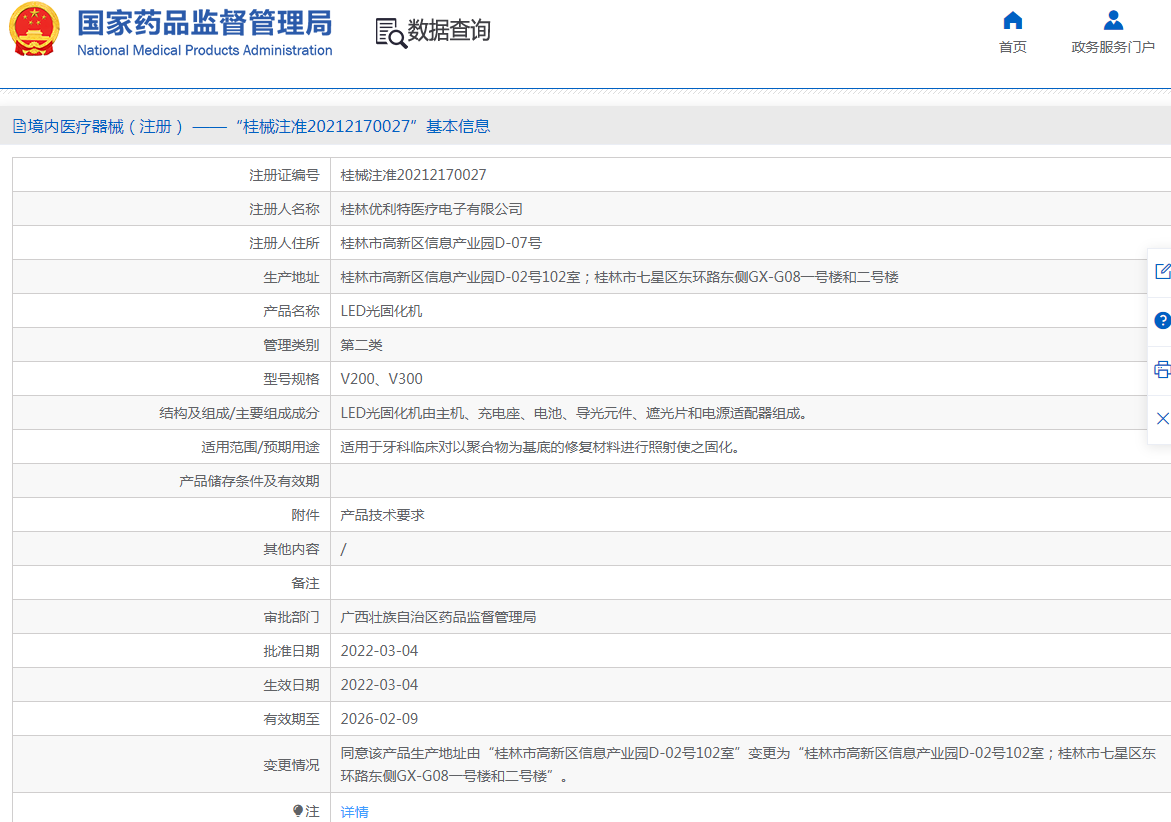1171x822 pixels.
Task: Select 桂林优利特医疗电子有限公司 registrant name
Action: pyautogui.click(x=432, y=209)
